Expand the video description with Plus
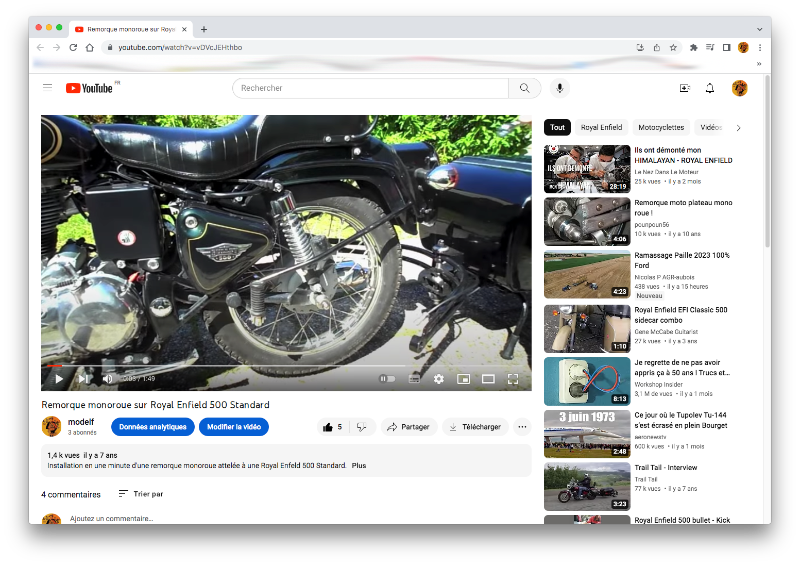The width and height of the screenshot is (800, 565). tap(359, 465)
